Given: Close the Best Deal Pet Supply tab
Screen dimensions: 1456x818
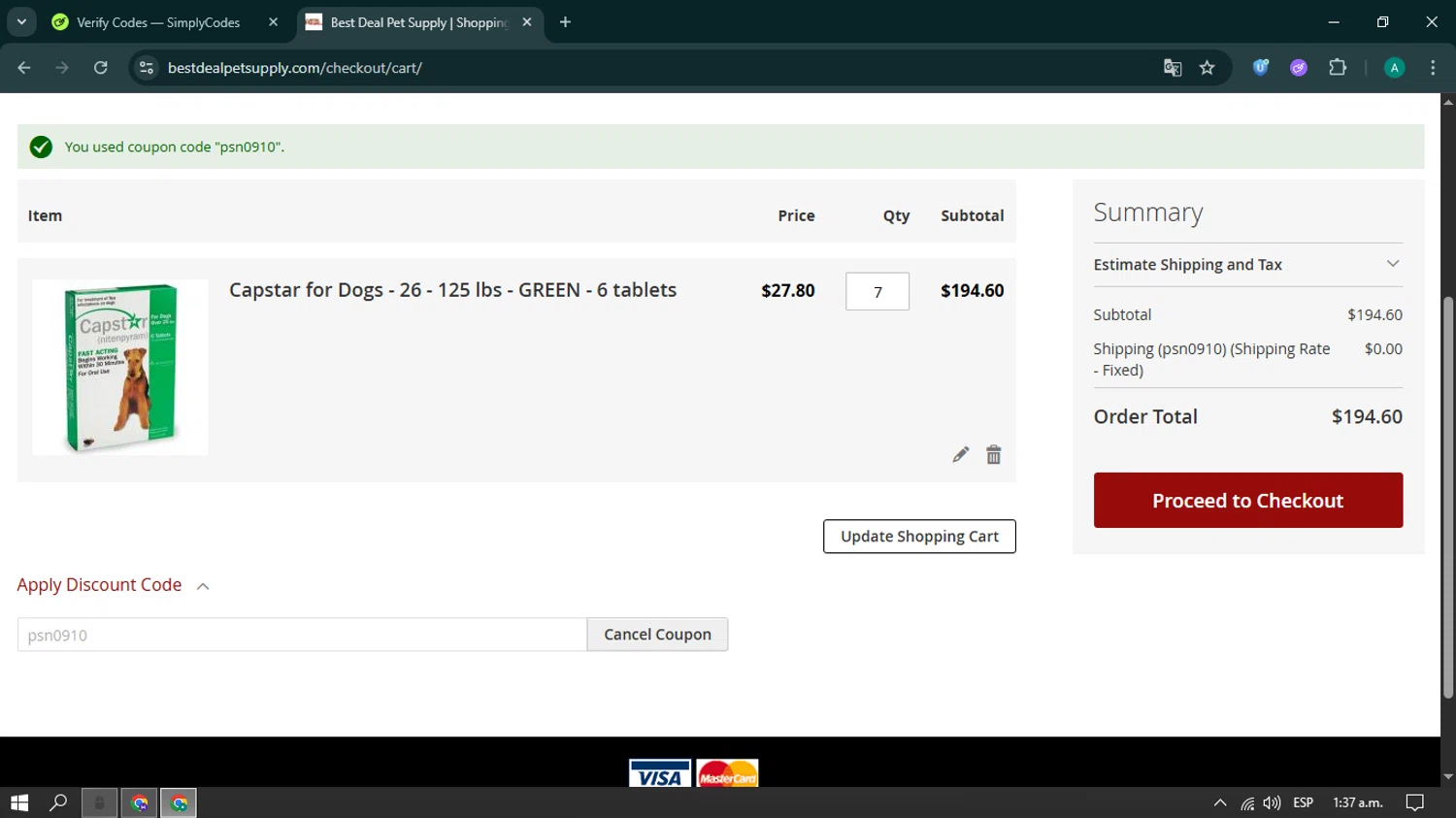Looking at the screenshot, I should click(x=527, y=22).
